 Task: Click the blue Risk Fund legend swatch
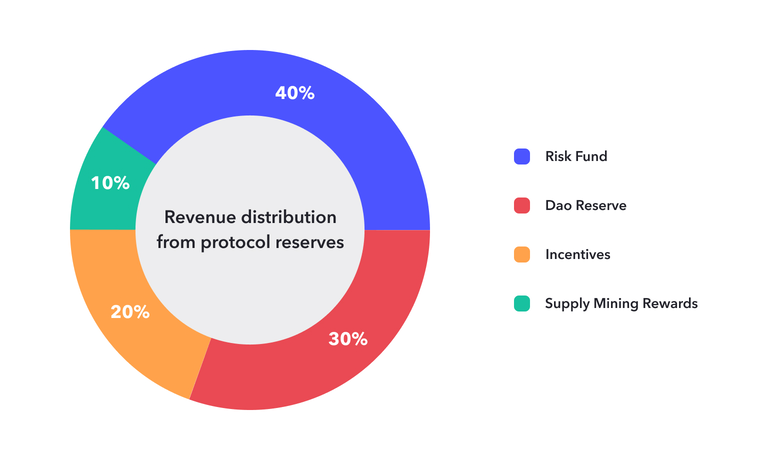[x=522, y=156]
